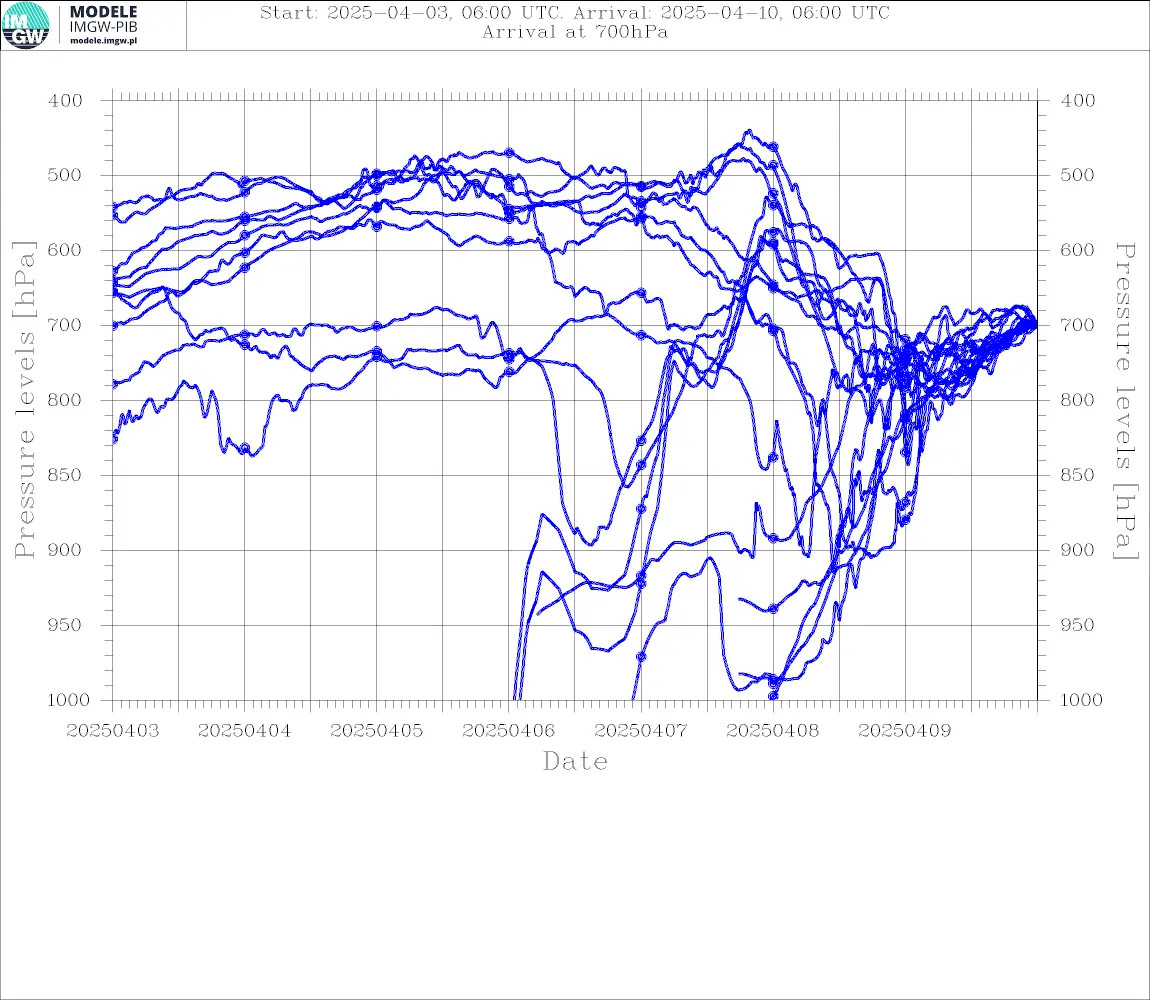The height and width of the screenshot is (1000, 1150).
Task: Click left axis value 1000
Action: pyautogui.click(x=68, y=700)
